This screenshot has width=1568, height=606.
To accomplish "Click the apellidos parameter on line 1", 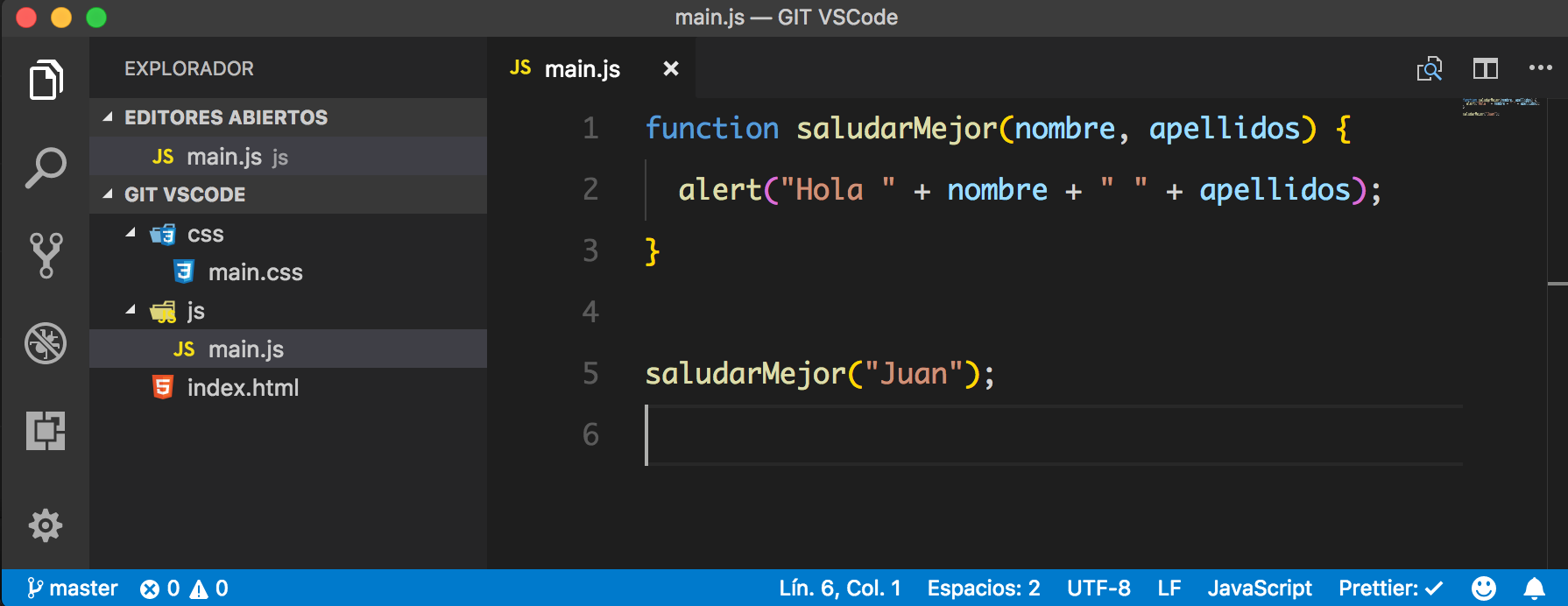I will (1225, 129).
